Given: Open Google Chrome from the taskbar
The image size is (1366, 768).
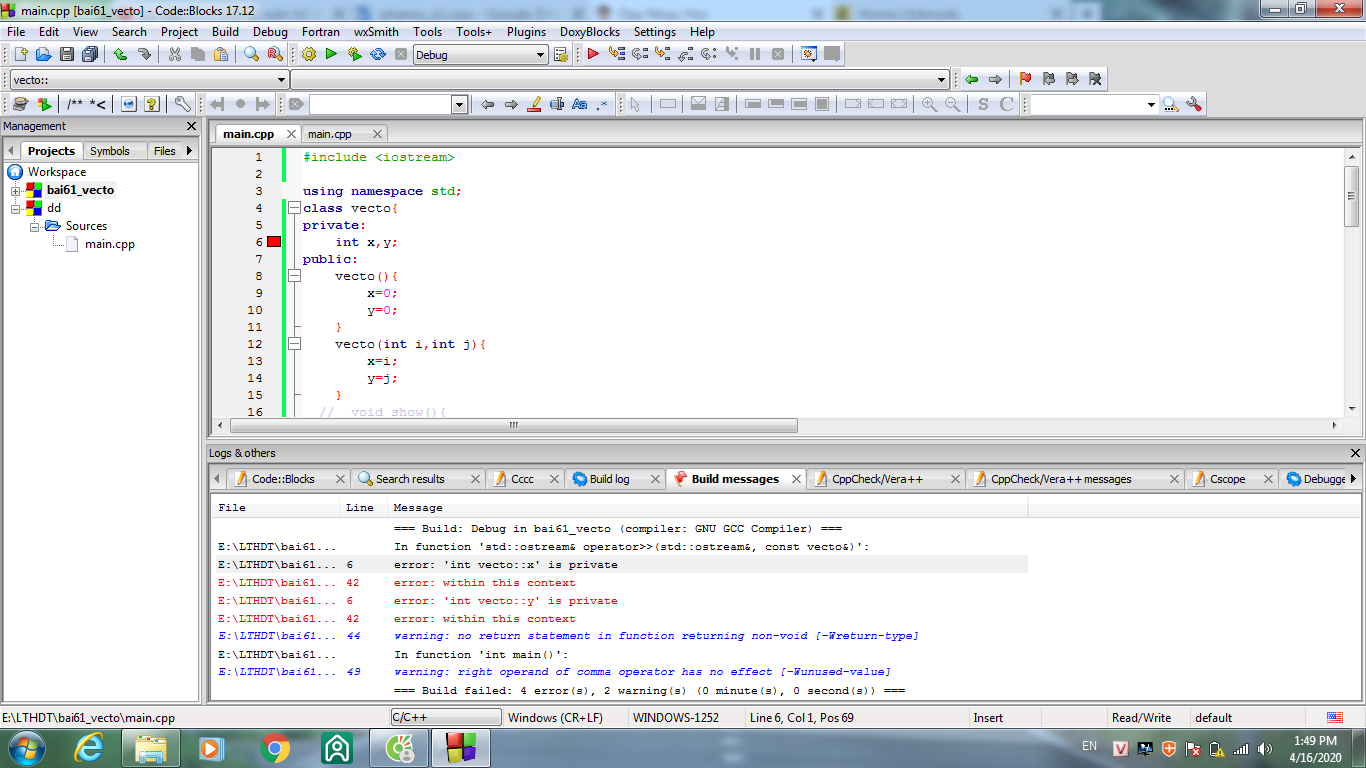Looking at the screenshot, I should tap(275, 747).
